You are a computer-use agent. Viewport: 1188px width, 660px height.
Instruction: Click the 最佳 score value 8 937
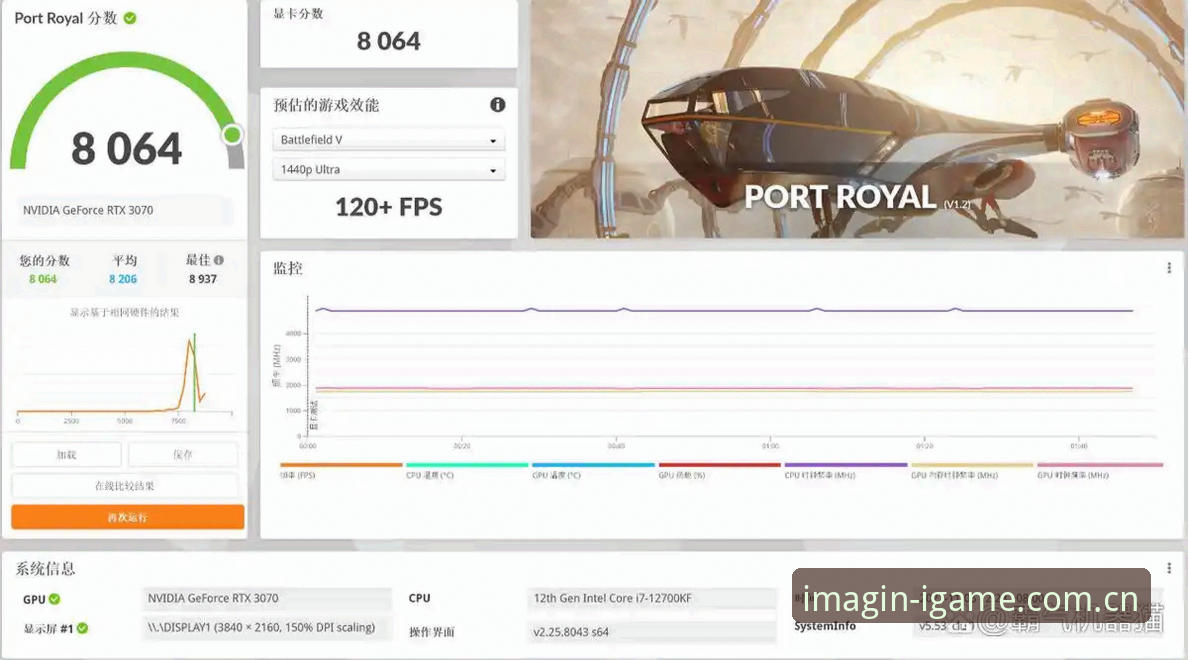pos(203,279)
